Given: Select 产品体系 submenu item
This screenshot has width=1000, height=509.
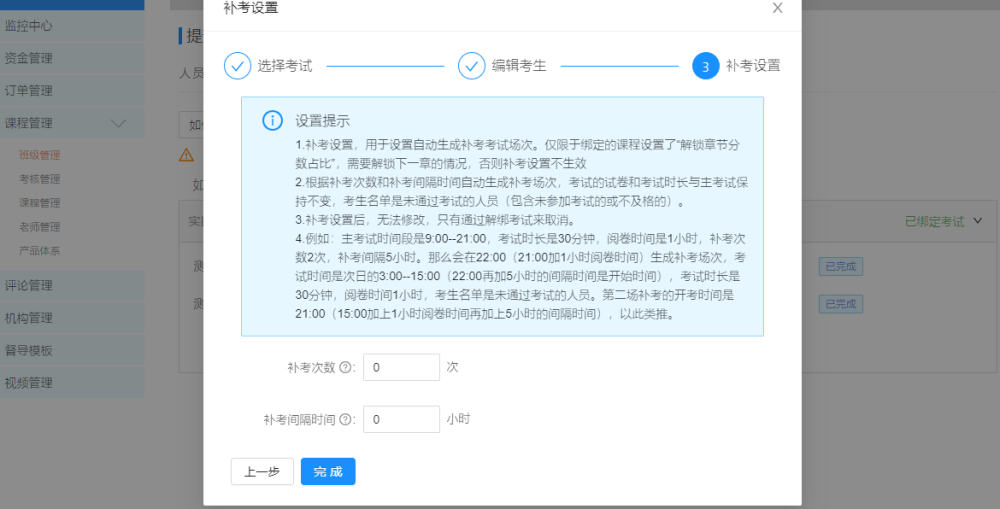Looking at the screenshot, I should 40,251.
